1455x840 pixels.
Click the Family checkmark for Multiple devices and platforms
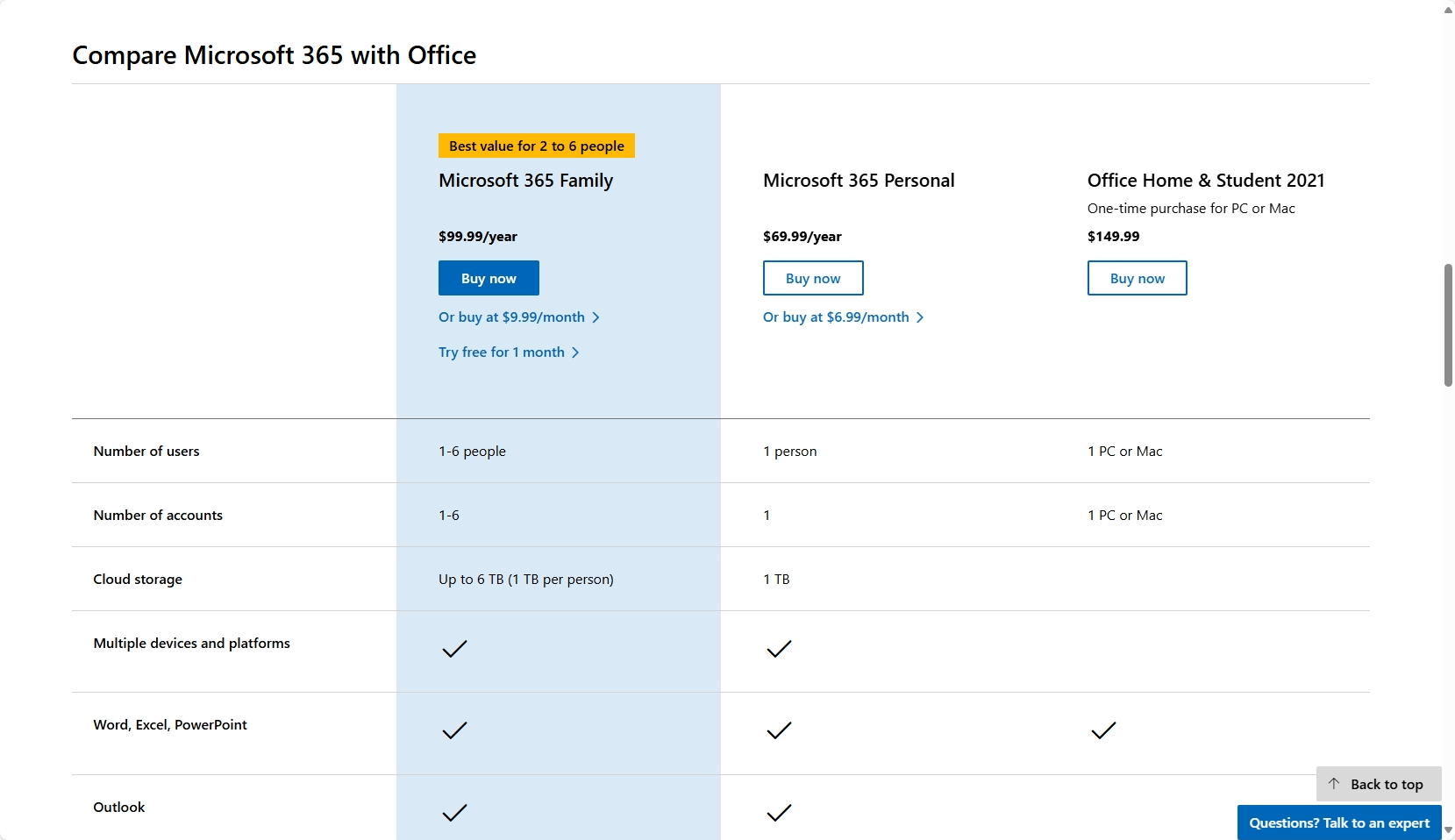point(454,649)
